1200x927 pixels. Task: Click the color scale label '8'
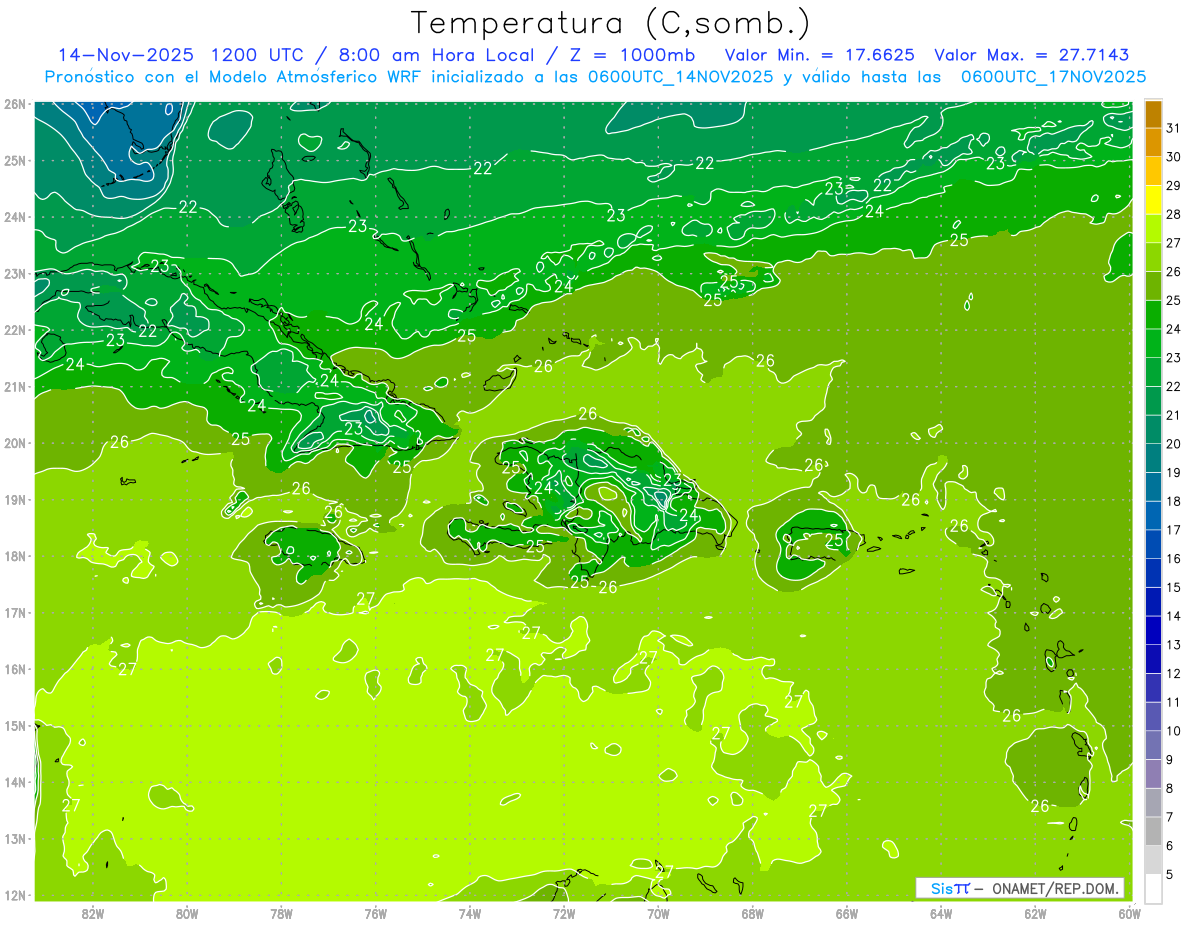[1170, 788]
